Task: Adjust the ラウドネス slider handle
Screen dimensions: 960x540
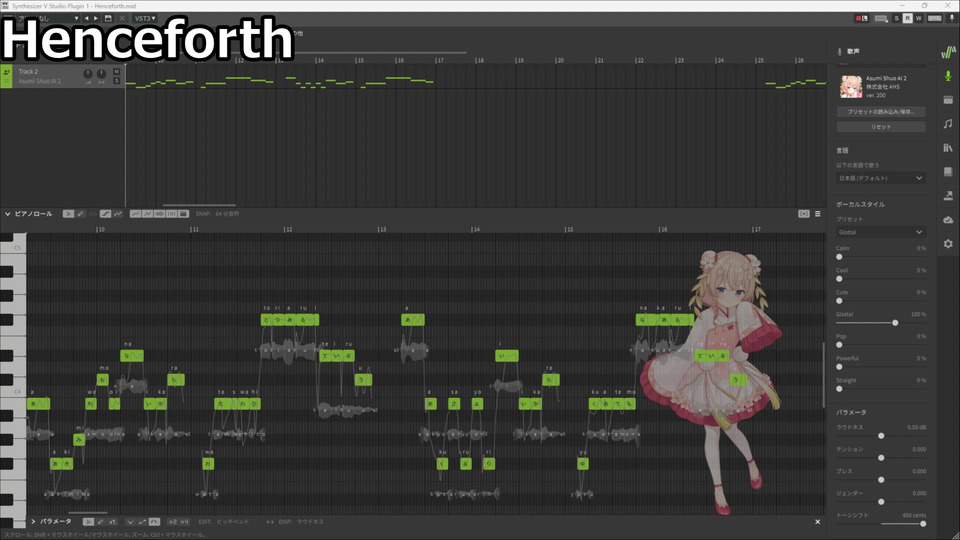Action: [881, 436]
